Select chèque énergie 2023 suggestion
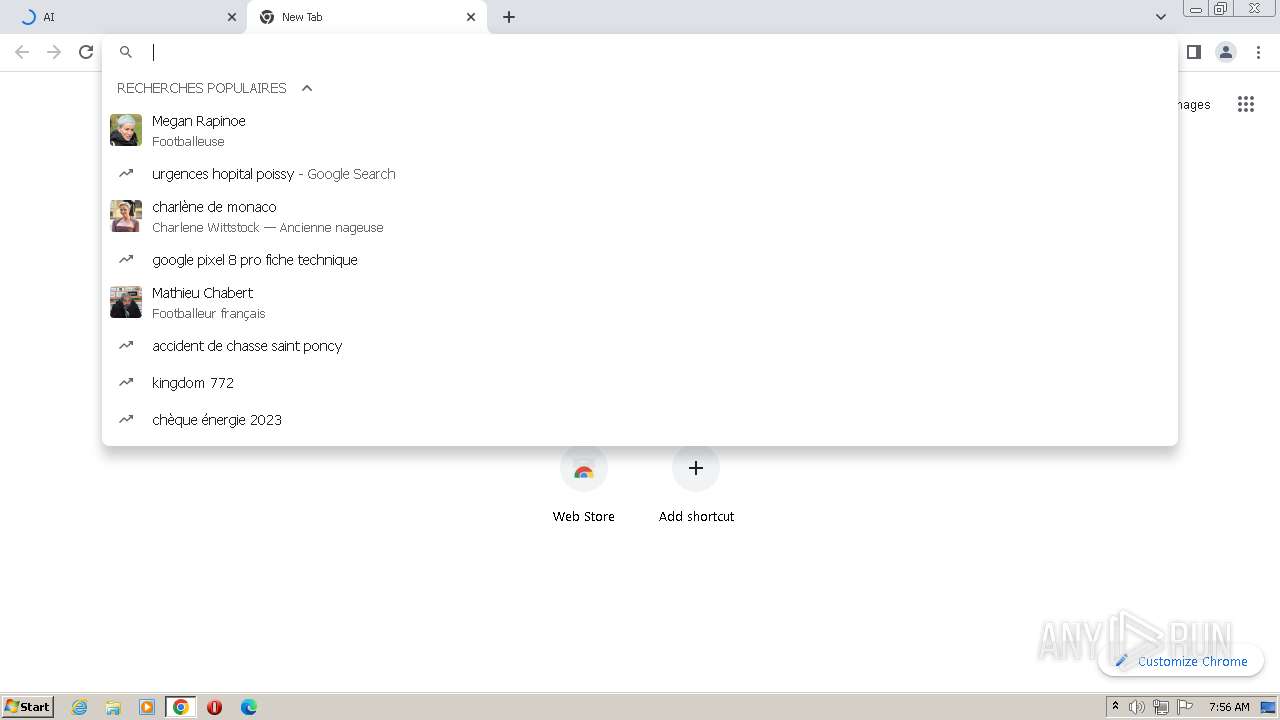This screenshot has width=1280, height=720. point(640,420)
